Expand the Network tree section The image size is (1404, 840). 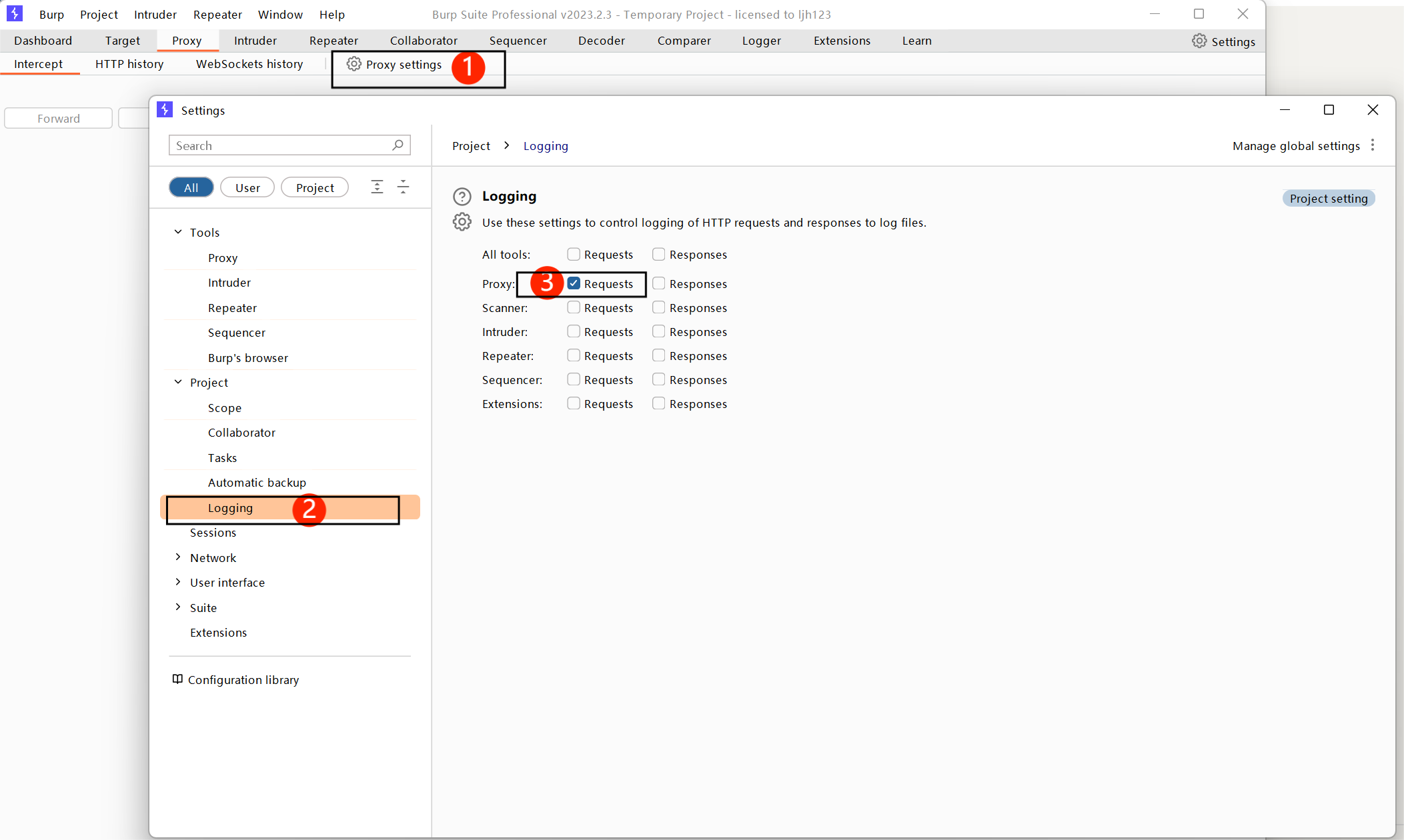coord(178,557)
